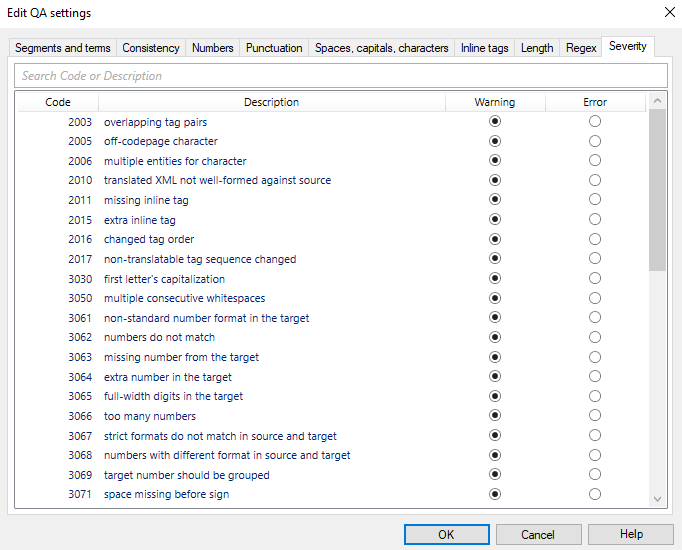682x550 pixels.
Task: Close the Edit QA settings dialog
Action: (x=670, y=12)
